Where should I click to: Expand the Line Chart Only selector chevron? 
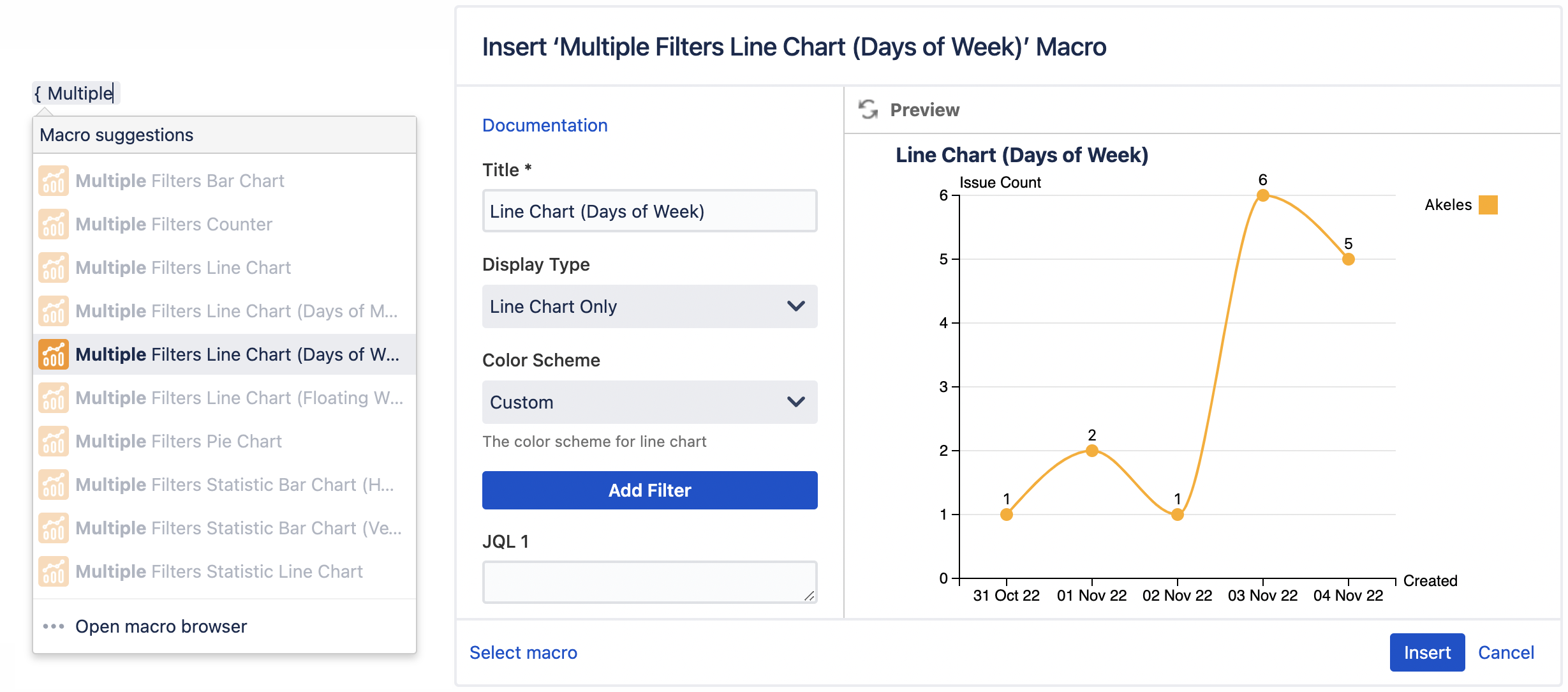click(795, 306)
